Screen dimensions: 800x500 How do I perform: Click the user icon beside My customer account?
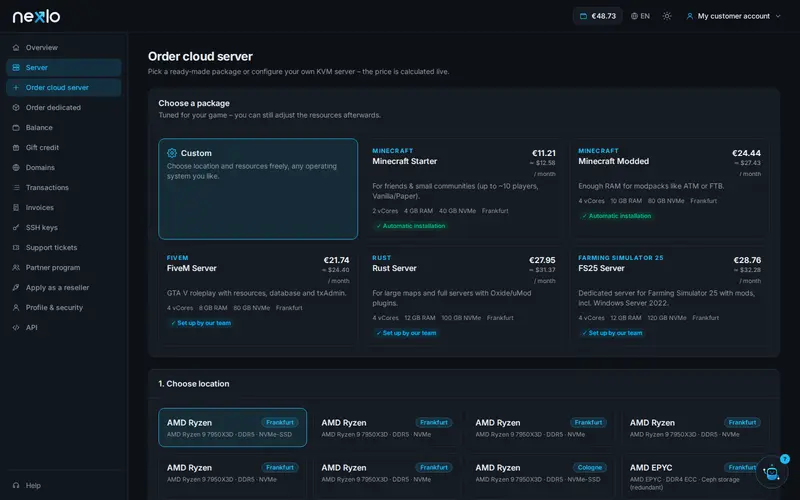pyautogui.click(x=690, y=16)
